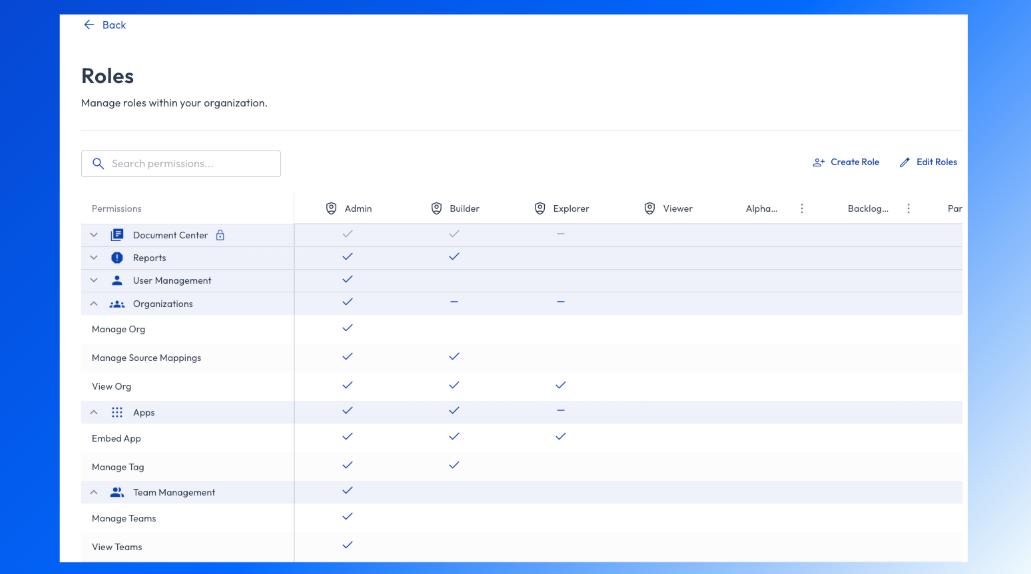
Task: Select the Backlog... column header
Action: tap(868, 208)
